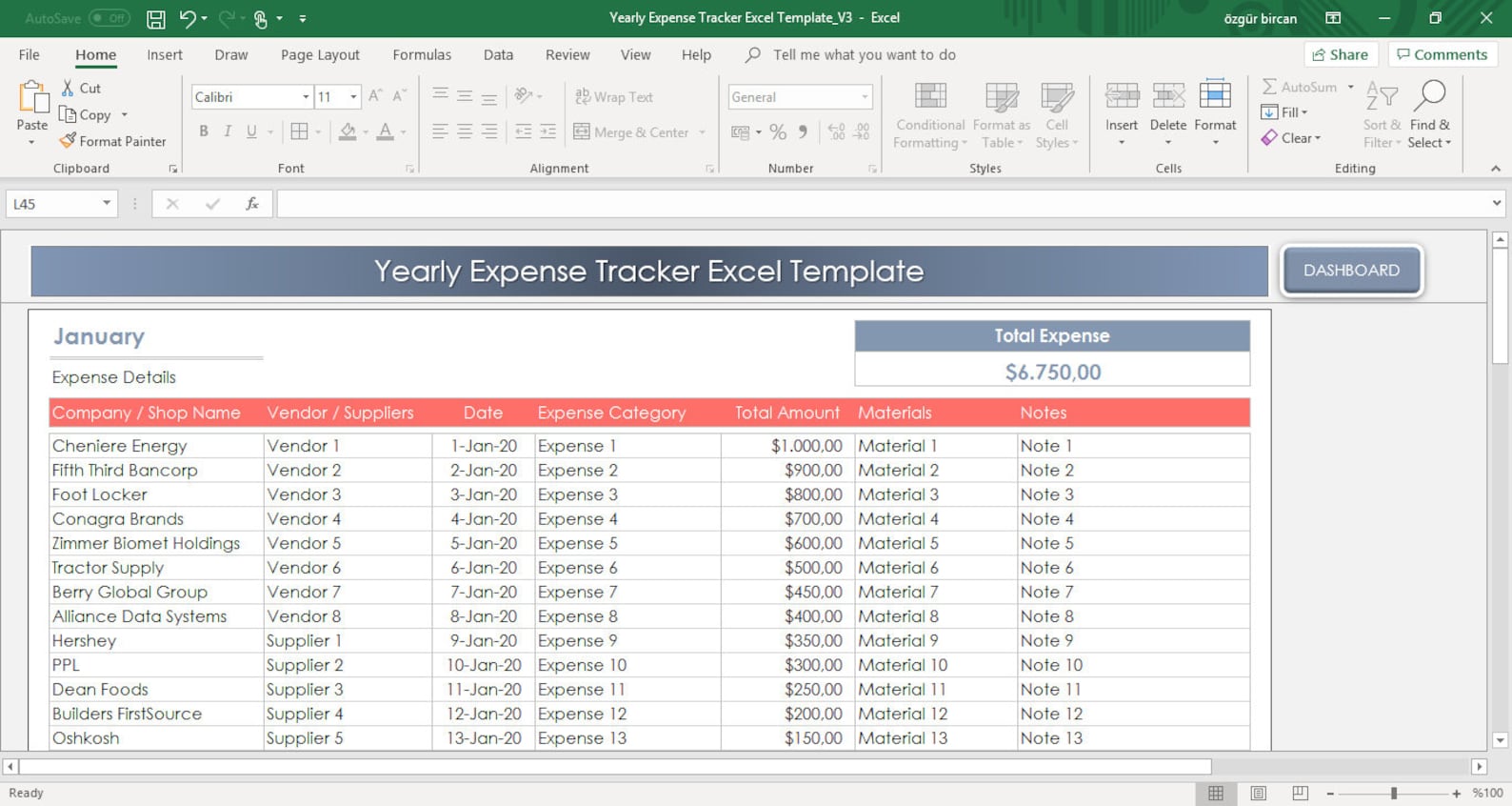The height and width of the screenshot is (806, 1512).
Task: Click the Top Align icon
Action: coord(440,96)
